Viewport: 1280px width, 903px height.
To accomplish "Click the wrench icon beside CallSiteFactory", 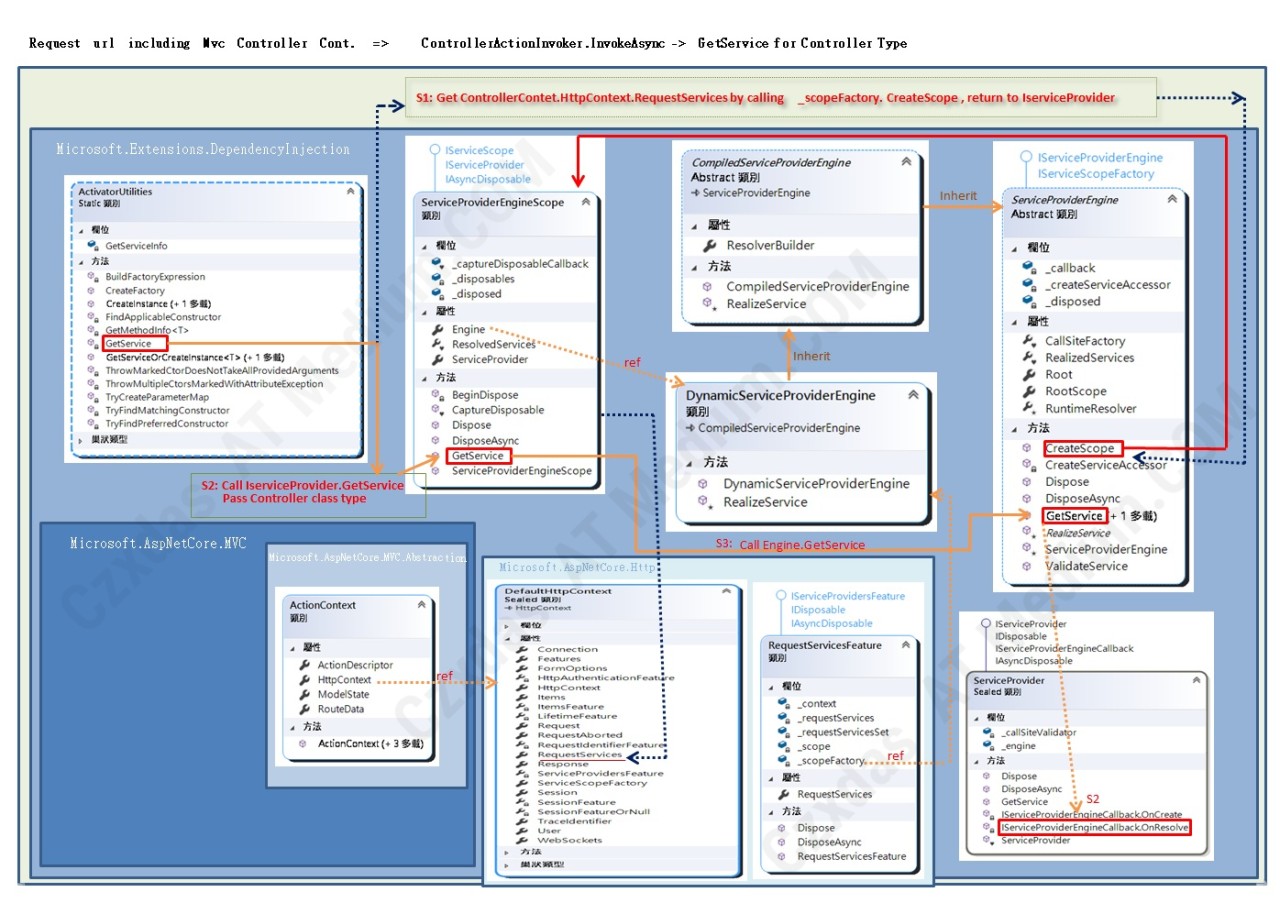I will point(1029,341).
